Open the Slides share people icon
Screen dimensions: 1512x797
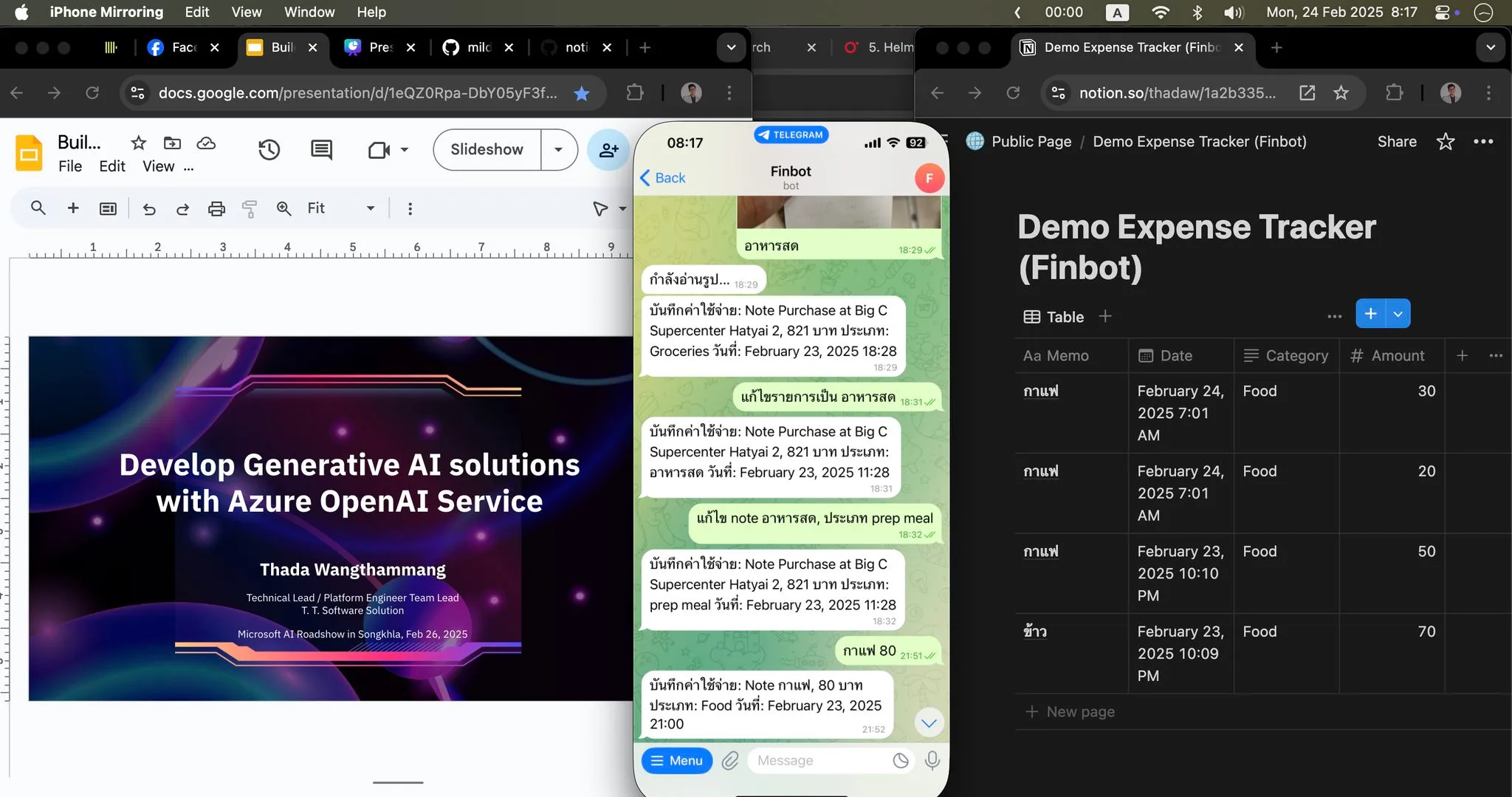608,150
